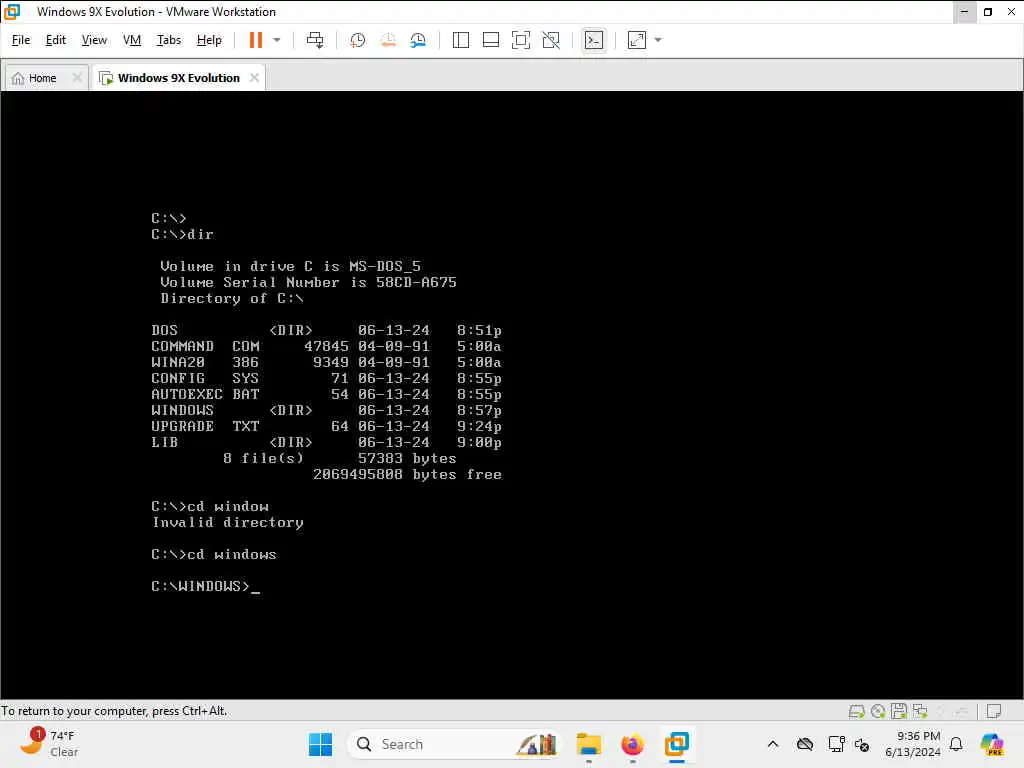The image size is (1024, 768).
Task: Click VMware Workstation taskbar icon
Action: 677,744
